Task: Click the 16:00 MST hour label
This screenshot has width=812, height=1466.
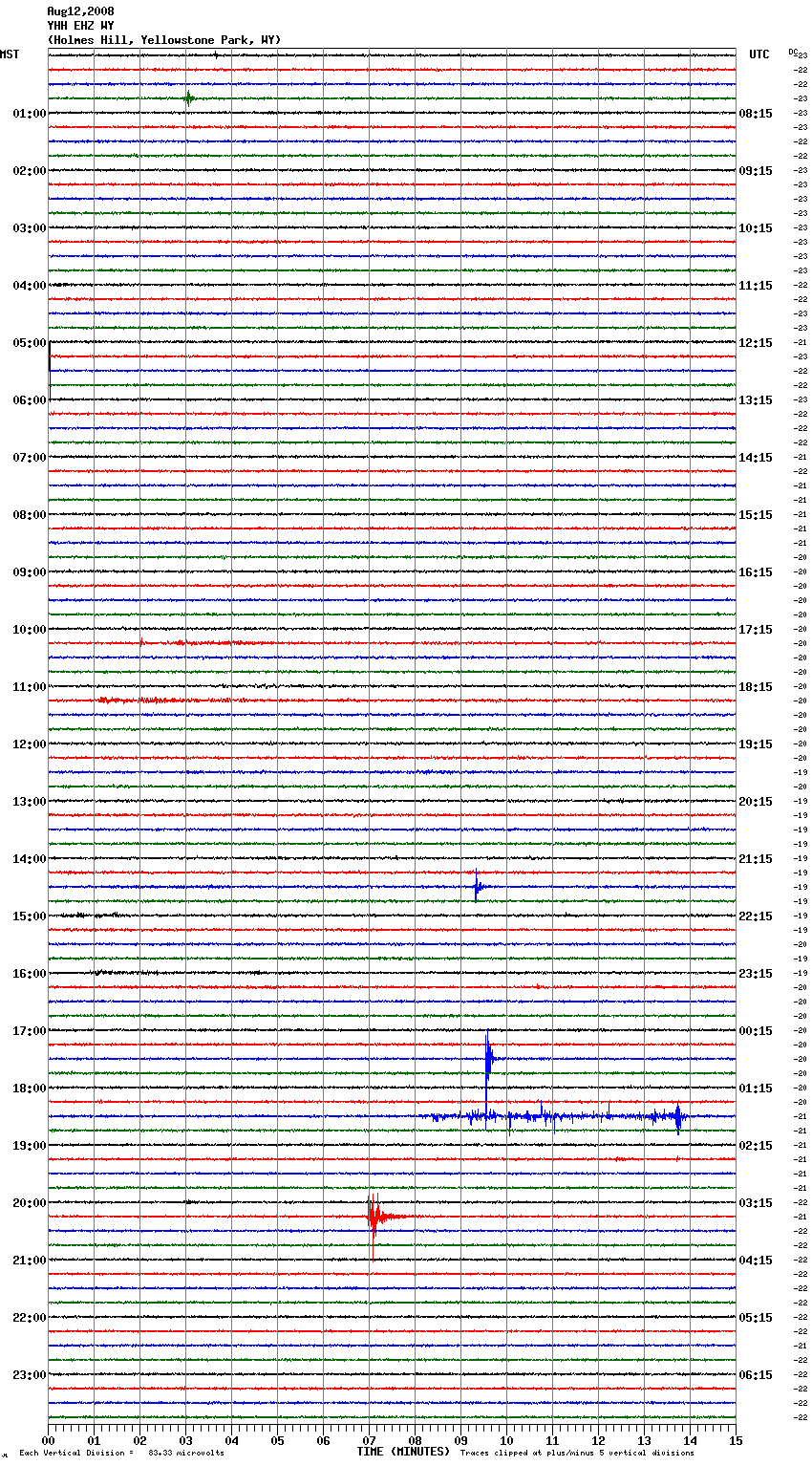Action: tap(30, 974)
